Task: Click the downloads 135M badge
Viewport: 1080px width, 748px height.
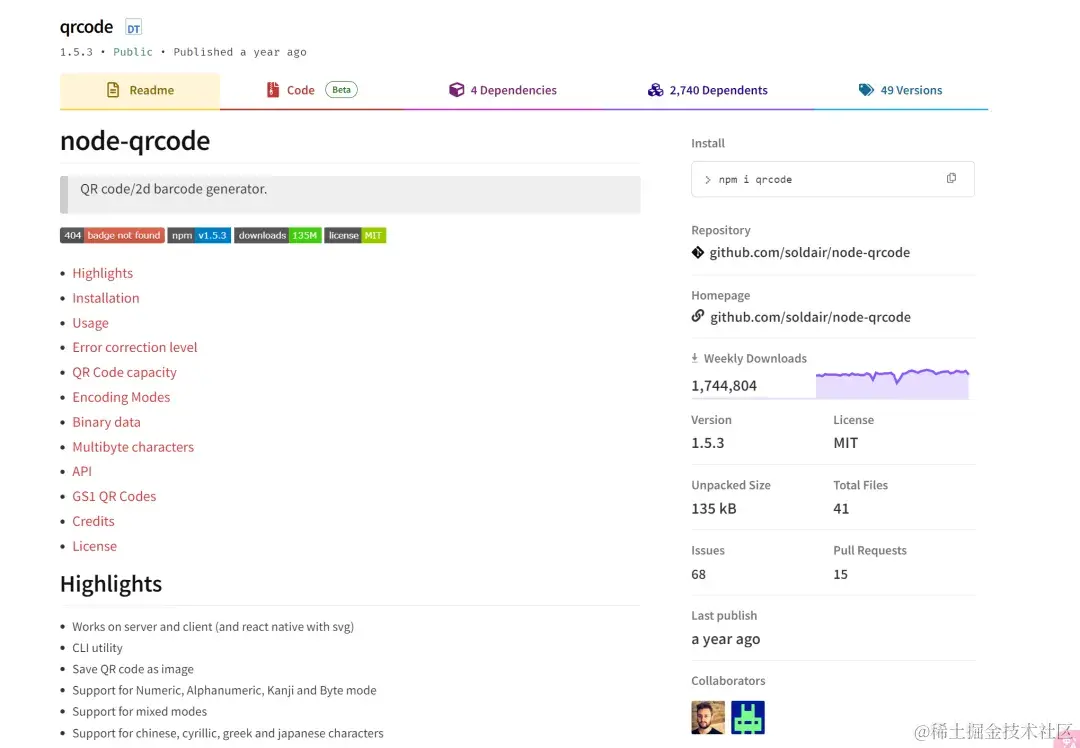Action: pyautogui.click(x=278, y=236)
